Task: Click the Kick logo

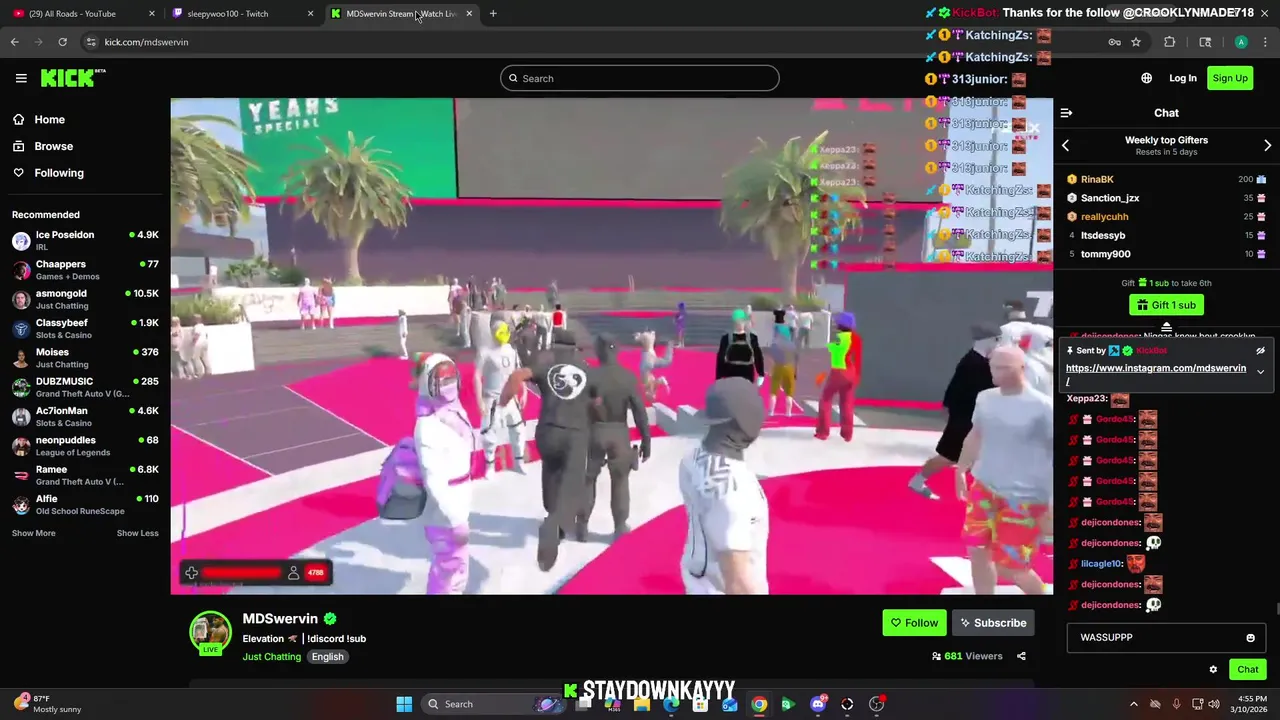Action: (72, 78)
